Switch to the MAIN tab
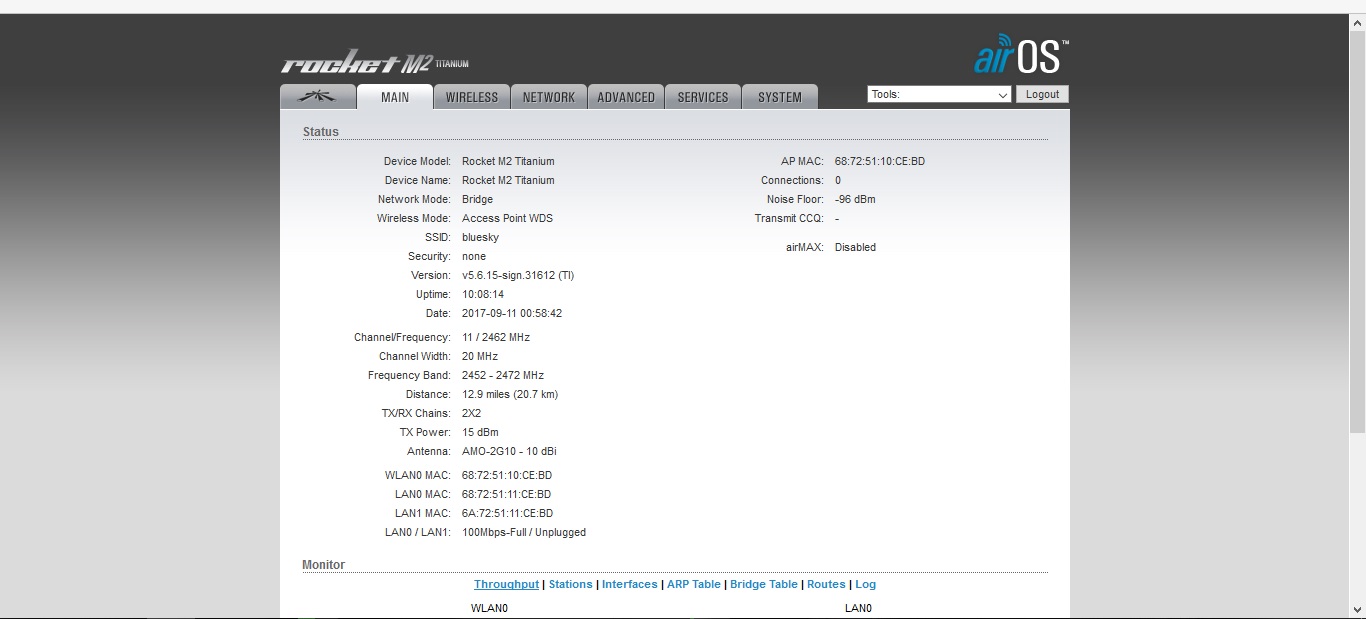Image resolution: width=1366 pixels, height=619 pixels. click(395, 97)
